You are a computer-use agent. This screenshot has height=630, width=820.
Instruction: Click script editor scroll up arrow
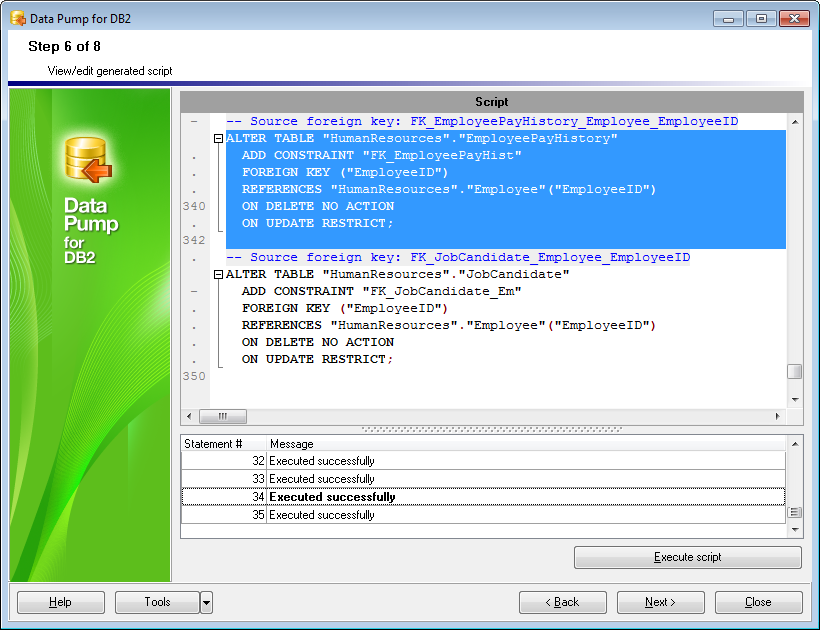point(795,122)
